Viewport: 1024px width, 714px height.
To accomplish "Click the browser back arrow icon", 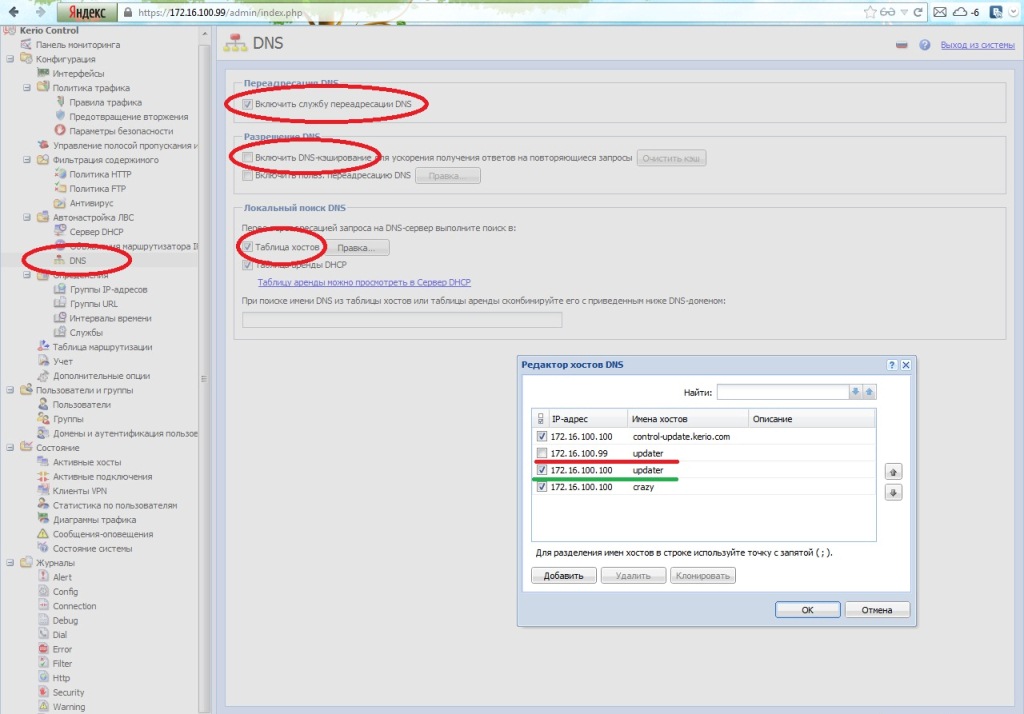I will pyautogui.click(x=14, y=13).
